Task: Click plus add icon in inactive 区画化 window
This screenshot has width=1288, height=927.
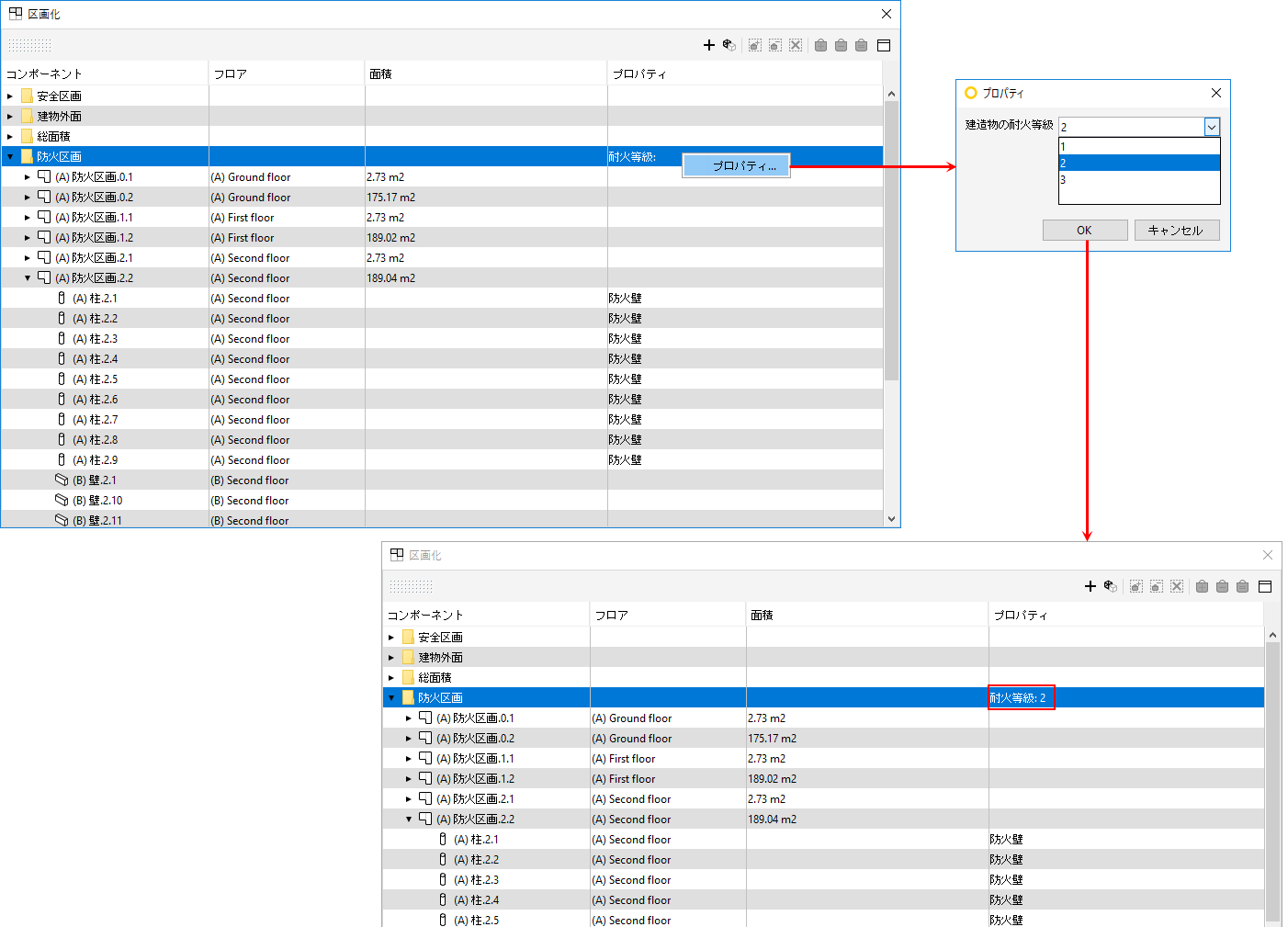Action: coord(1090,586)
